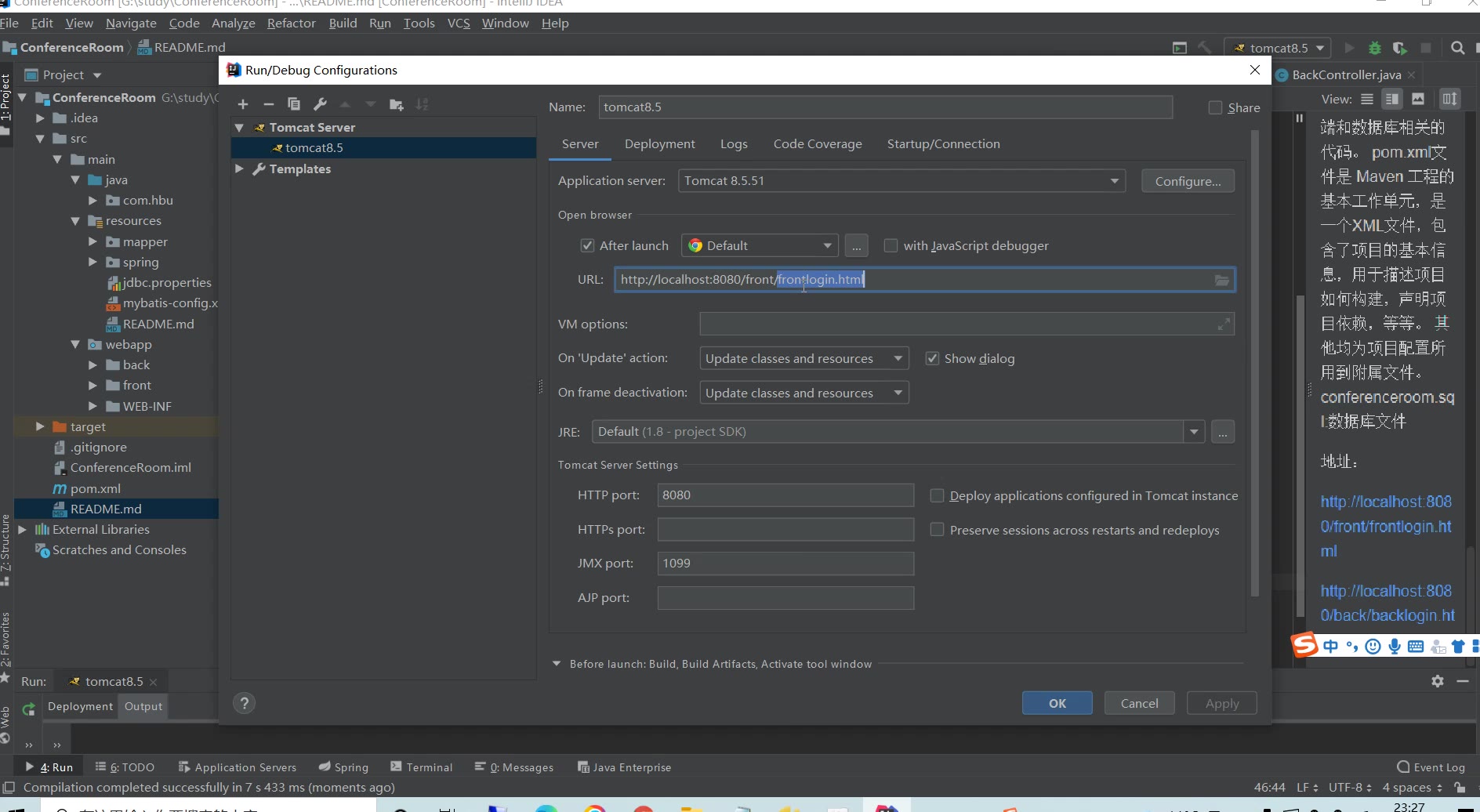Switch to the Deployment tab

point(659,144)
